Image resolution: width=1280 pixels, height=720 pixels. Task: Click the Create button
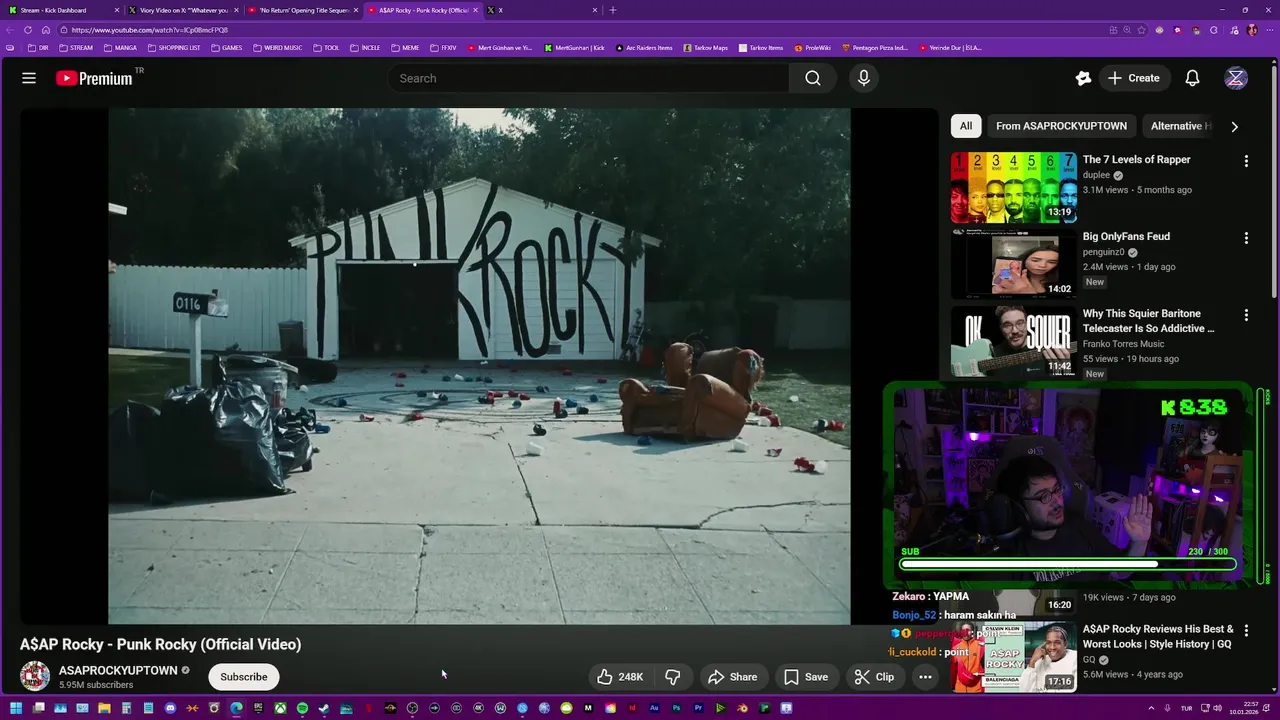1133,78
